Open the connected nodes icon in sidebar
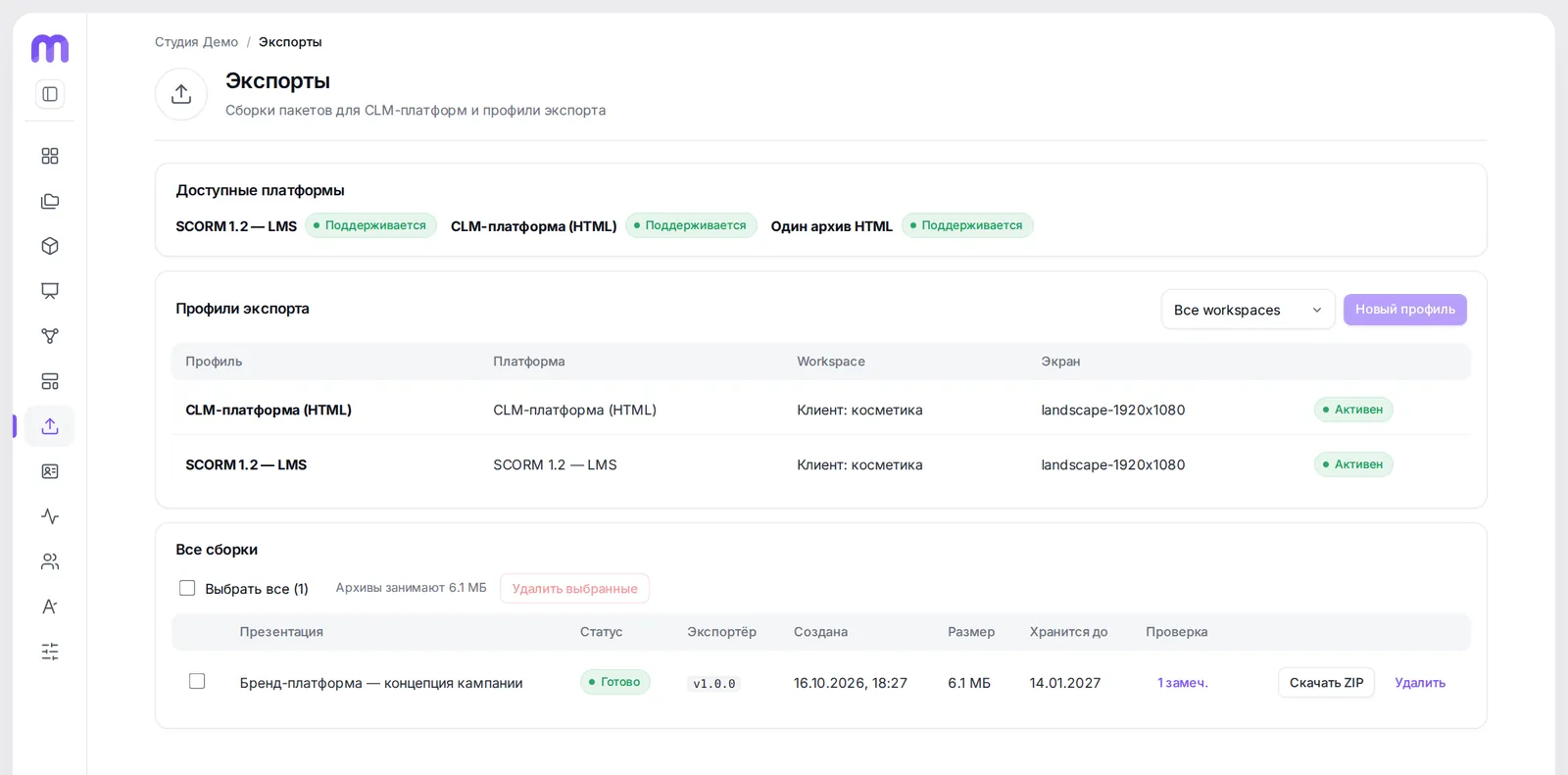 pos(50,336)
